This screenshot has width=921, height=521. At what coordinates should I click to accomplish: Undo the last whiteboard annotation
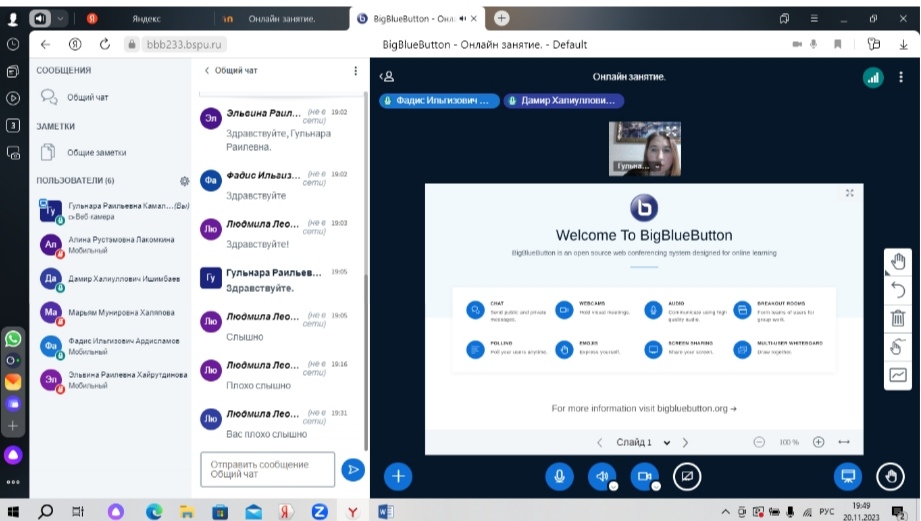(897, 290)
